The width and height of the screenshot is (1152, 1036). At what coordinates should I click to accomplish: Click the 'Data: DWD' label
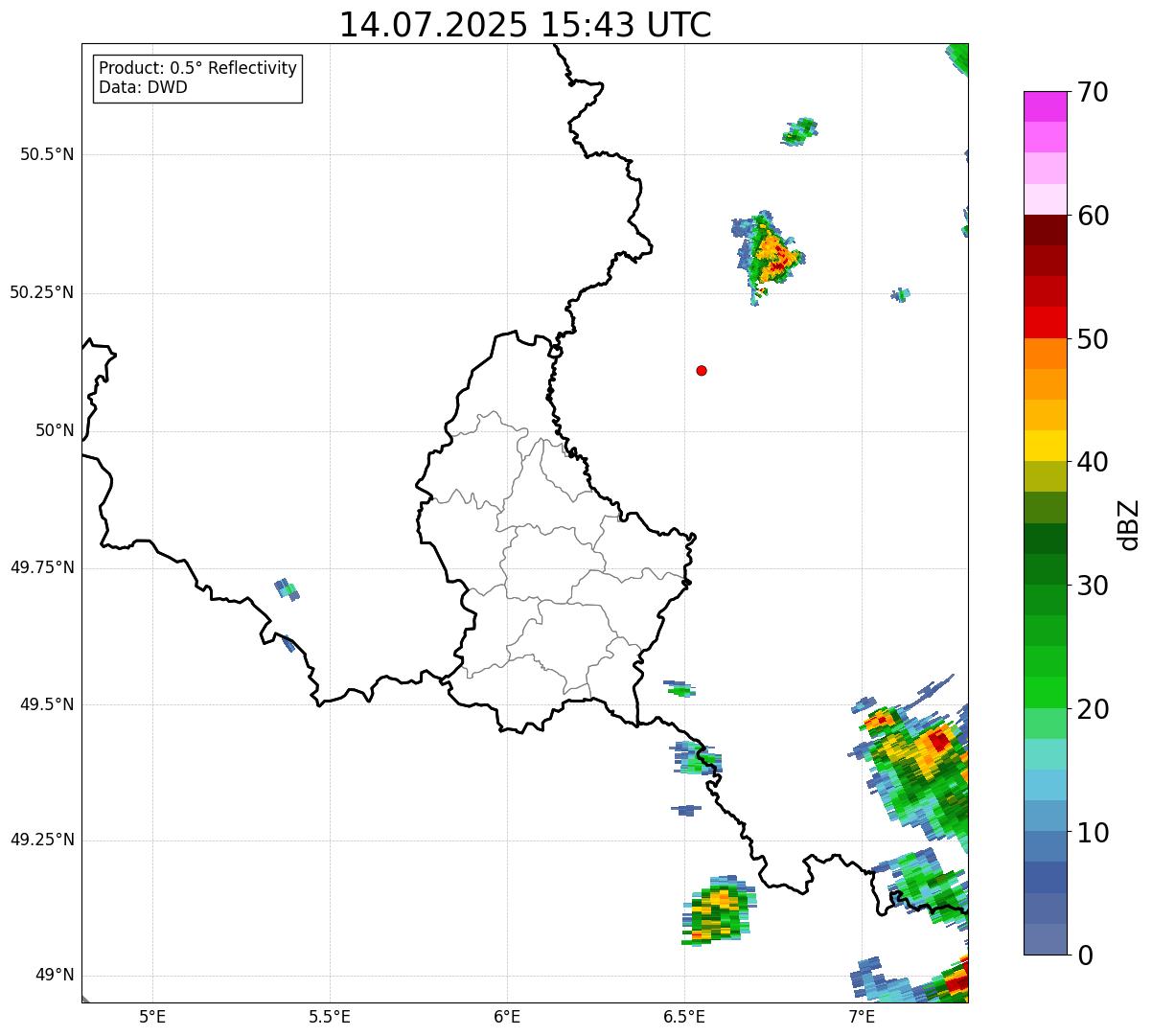click(x=143, y=88)
